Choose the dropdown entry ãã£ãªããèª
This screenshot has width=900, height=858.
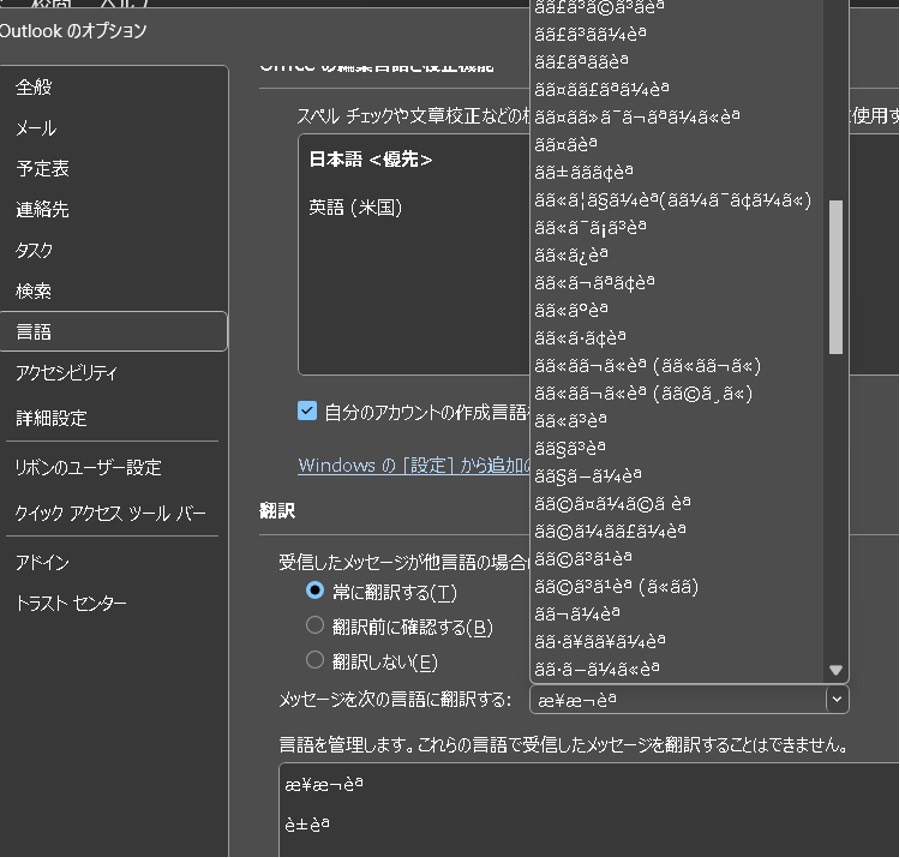pyautogui.click(x=581, y=61)
